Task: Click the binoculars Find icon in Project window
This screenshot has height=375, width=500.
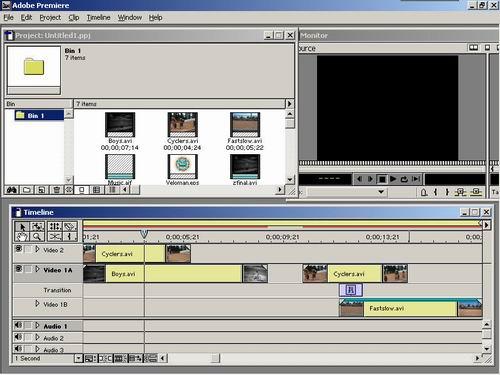Action: pos(12,190)
